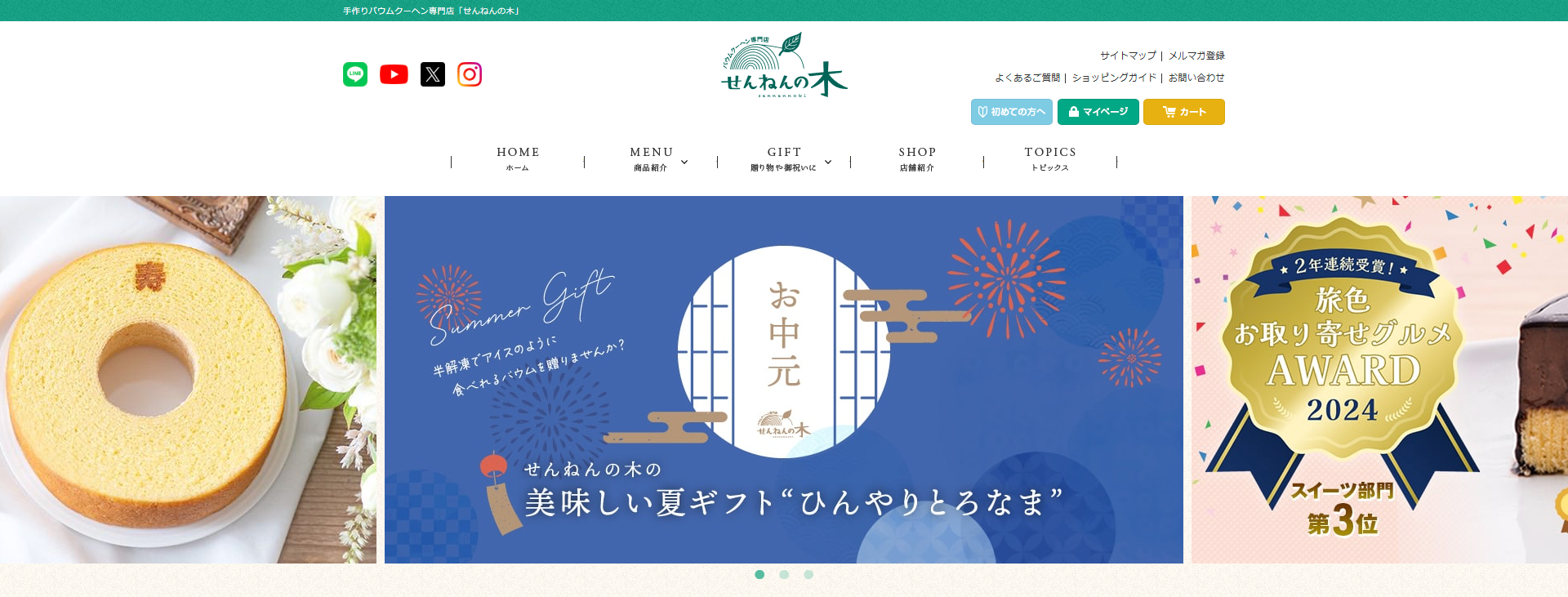The width and height of the screenshot is (1568, 597).
Task: Open the TOPICS トピックス nav item
Action: 1050,159
